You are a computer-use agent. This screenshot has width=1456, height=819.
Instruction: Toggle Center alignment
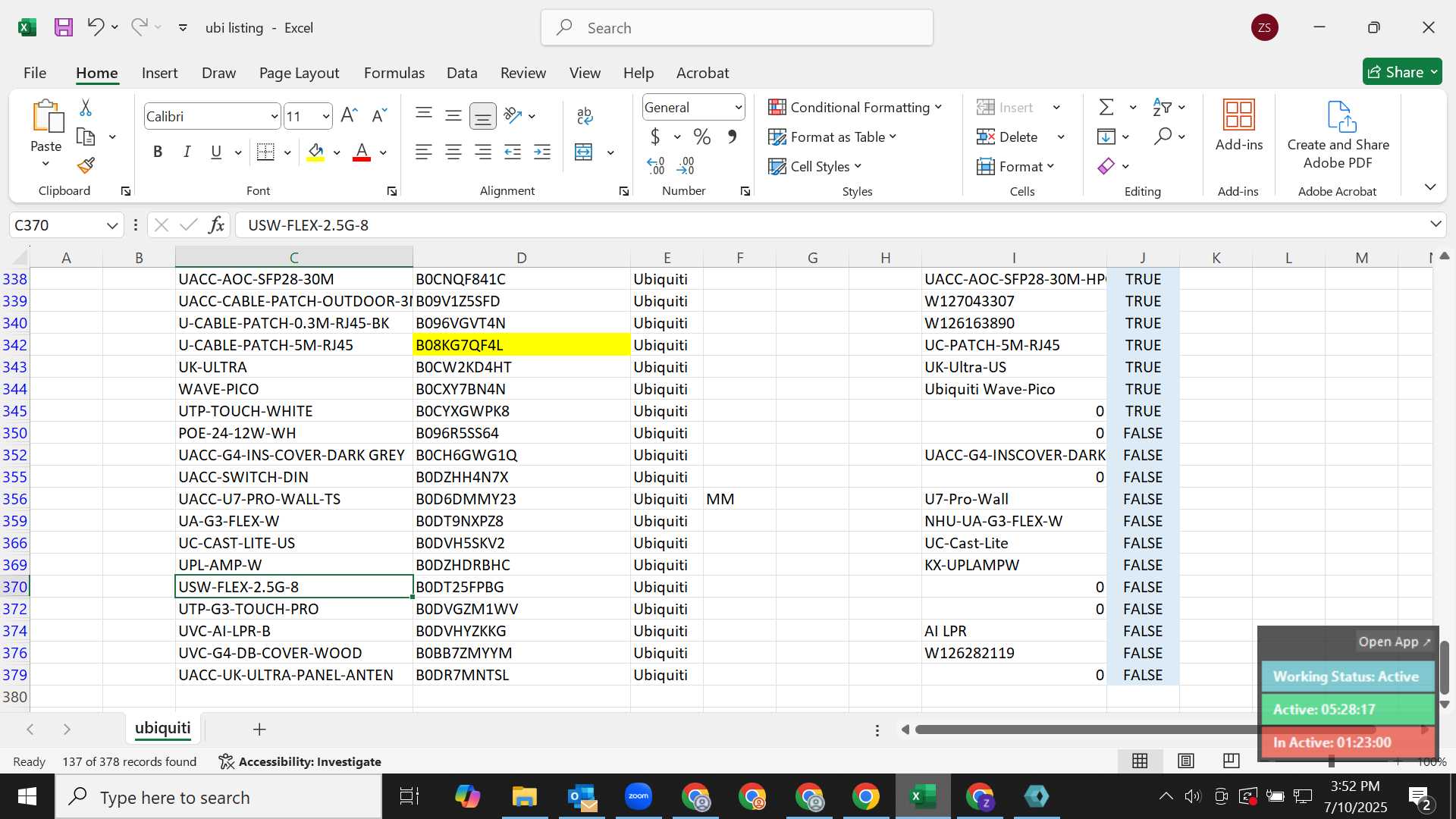[x=453, y=152]
